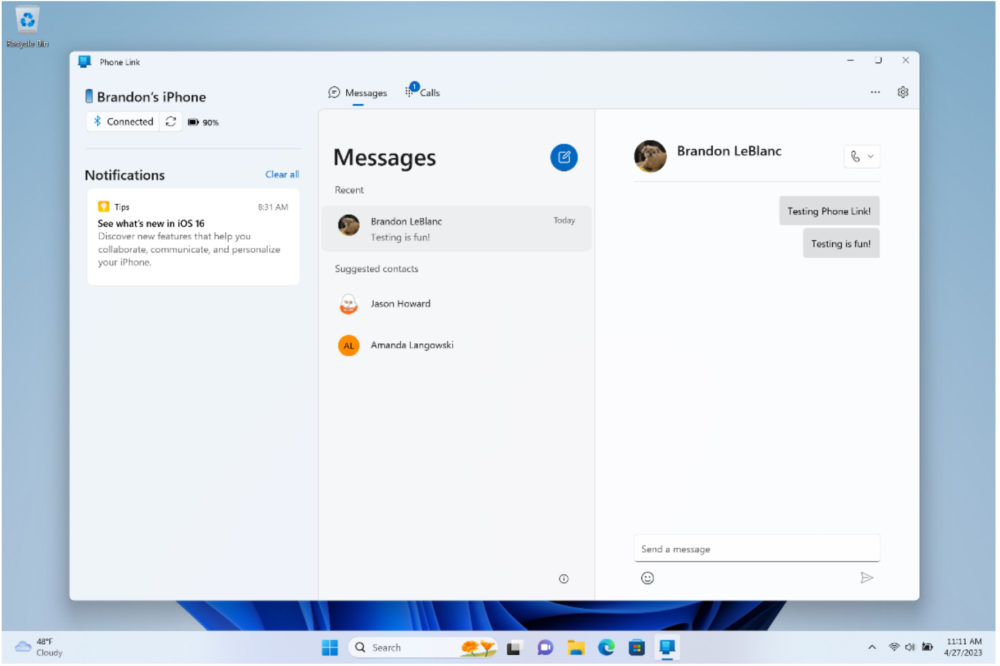Click the phone call icon for Brandon LeBlanc
Screen dimensions: 1000x666
point(857,157)
